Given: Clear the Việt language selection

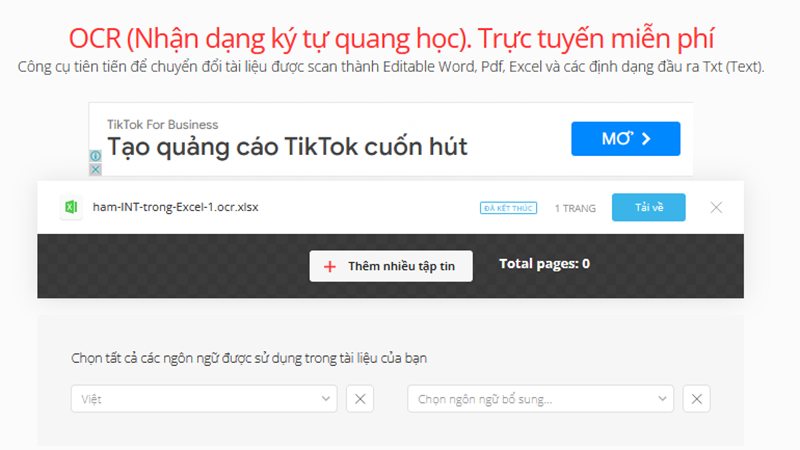Looking at the screenshot, I should pyautogui.click(x=360, y=399).
